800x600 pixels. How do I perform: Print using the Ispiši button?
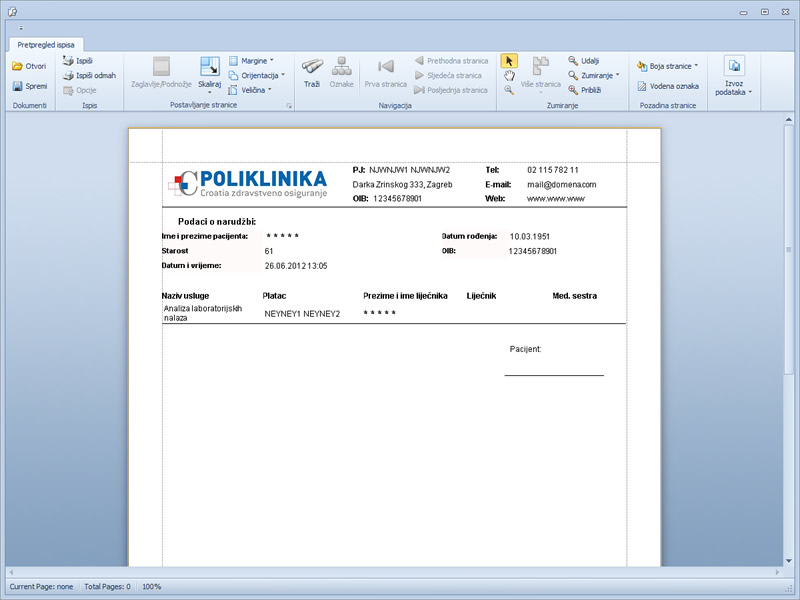[78, 61]
